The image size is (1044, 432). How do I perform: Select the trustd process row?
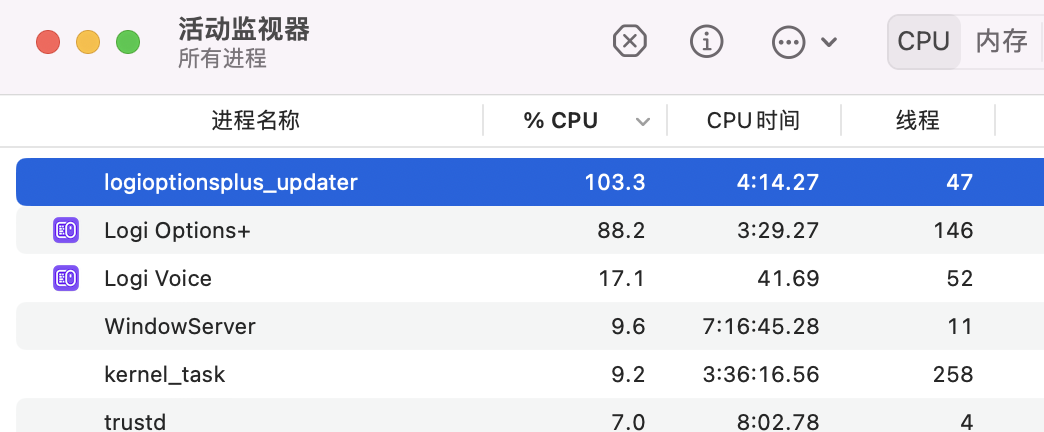pos(130,420)
